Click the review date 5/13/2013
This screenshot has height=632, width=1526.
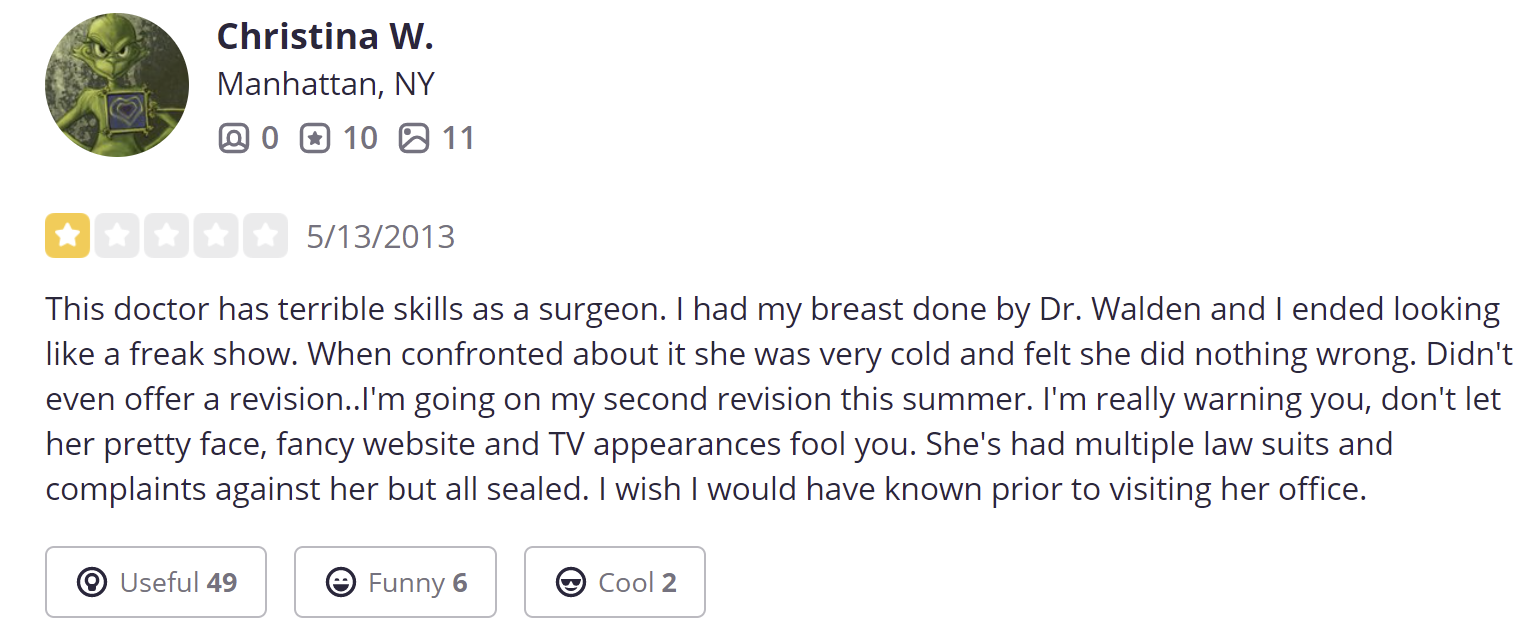tap(381, 237)
